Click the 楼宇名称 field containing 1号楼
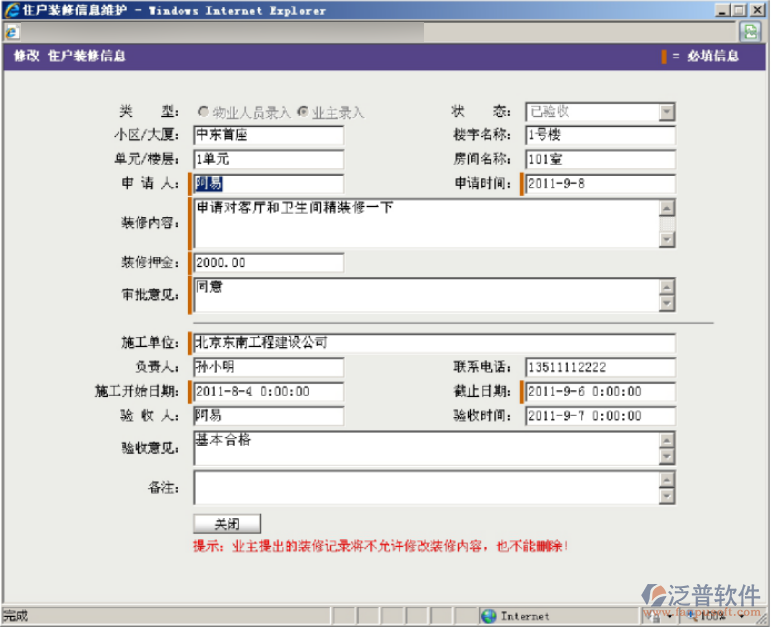 point(600,135)
